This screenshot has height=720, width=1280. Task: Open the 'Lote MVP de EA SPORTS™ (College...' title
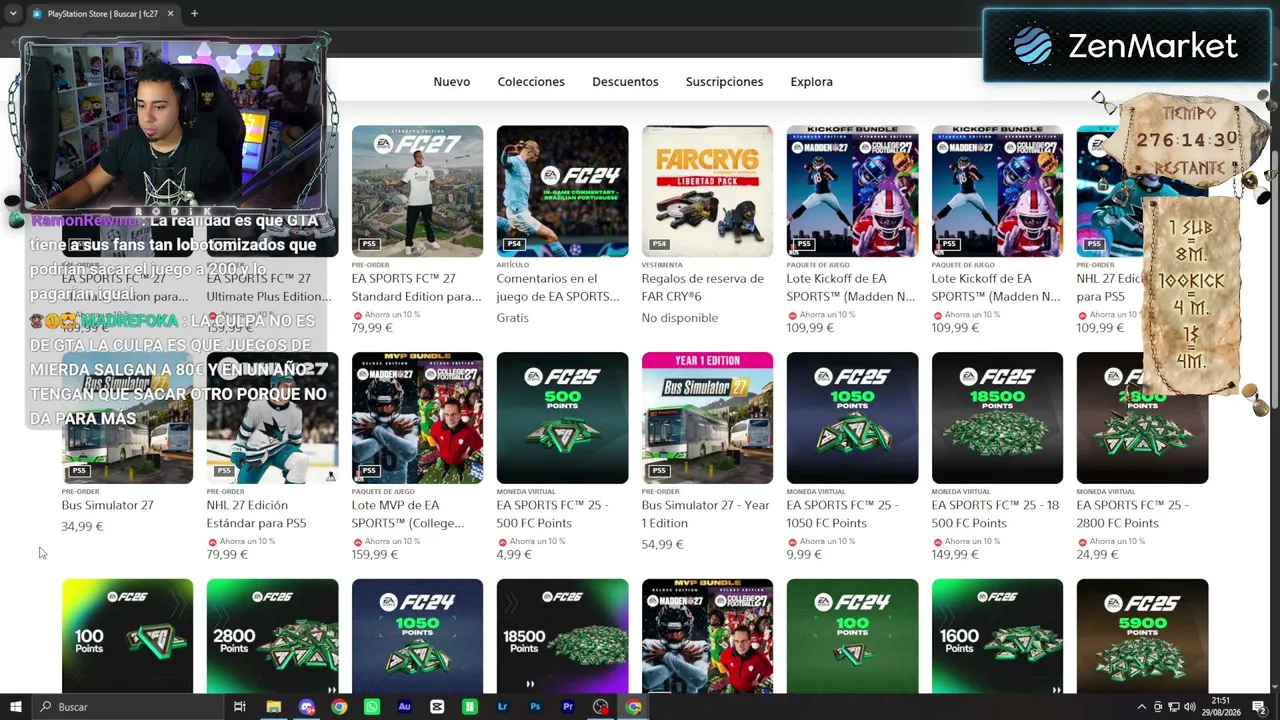tap(408, 514)
